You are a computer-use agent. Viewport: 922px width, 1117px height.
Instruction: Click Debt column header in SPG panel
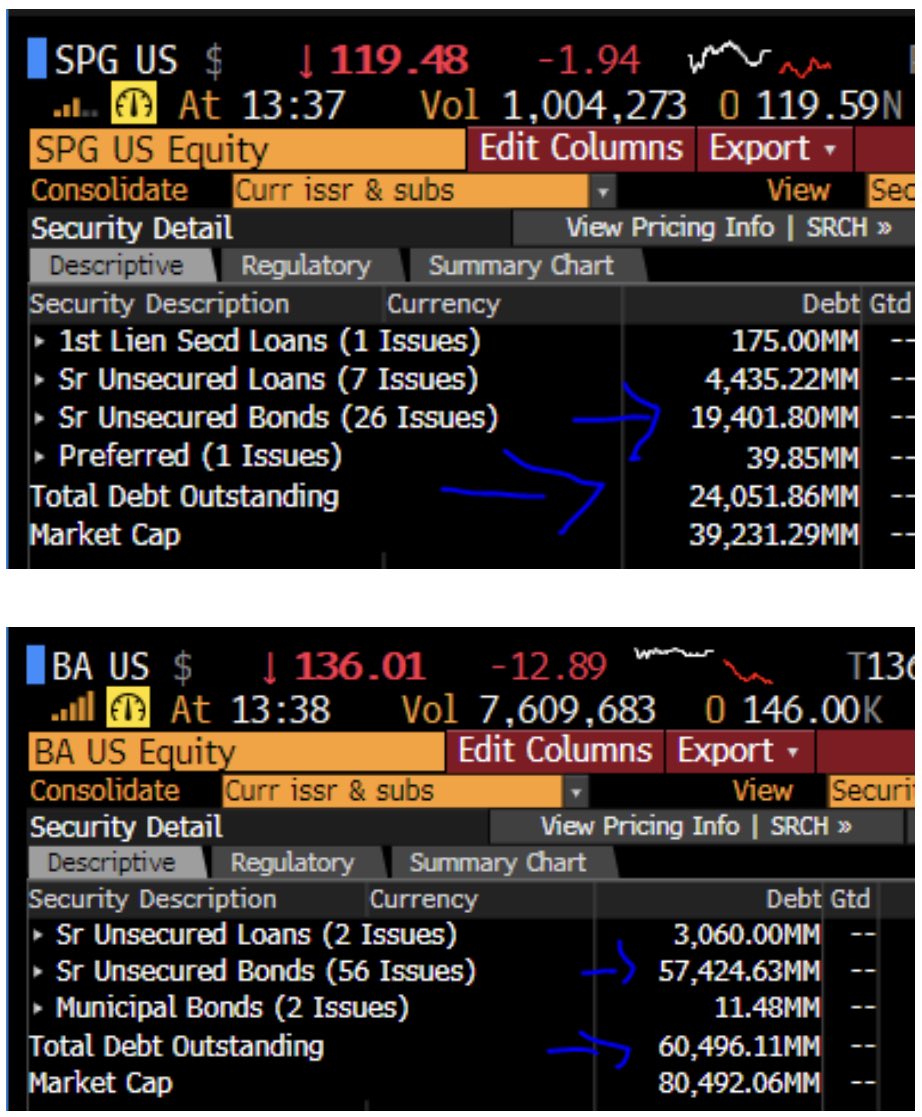pyautogui.click(x=830, y=304)
